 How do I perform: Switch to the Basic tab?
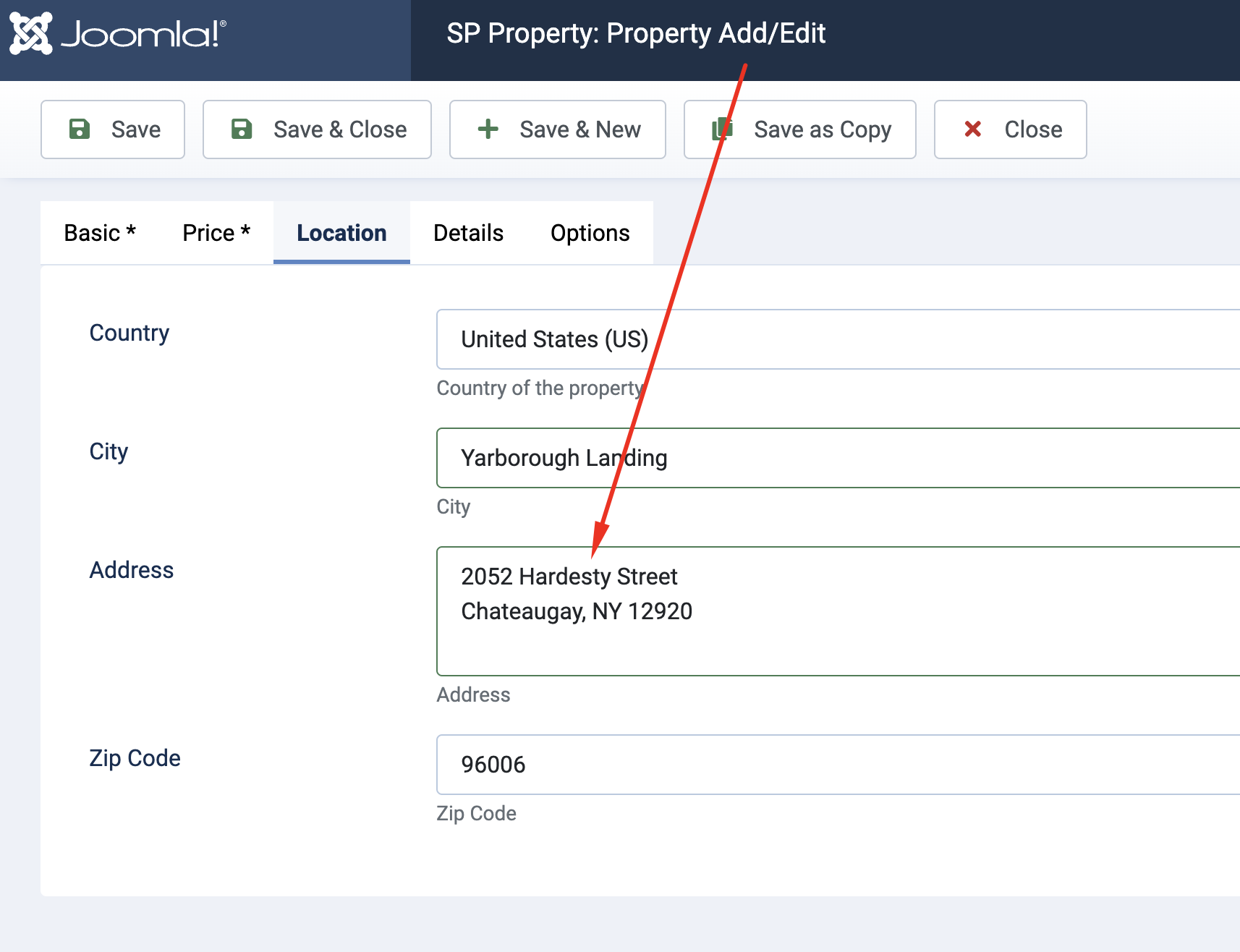[100, 233]
